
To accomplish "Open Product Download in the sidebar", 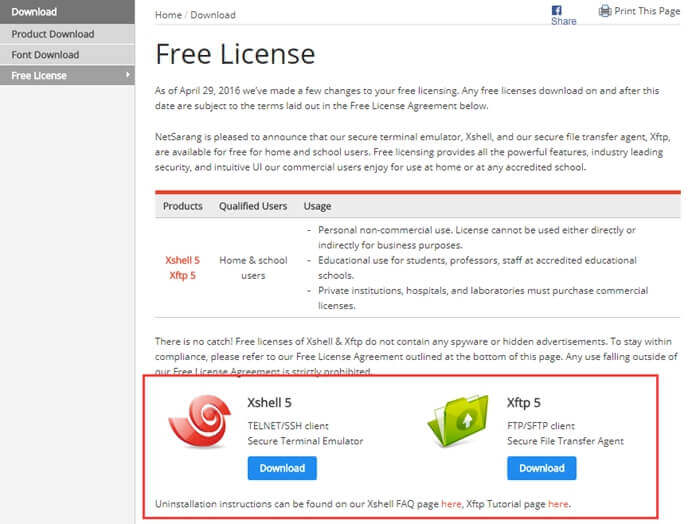I will pos(53,34).
